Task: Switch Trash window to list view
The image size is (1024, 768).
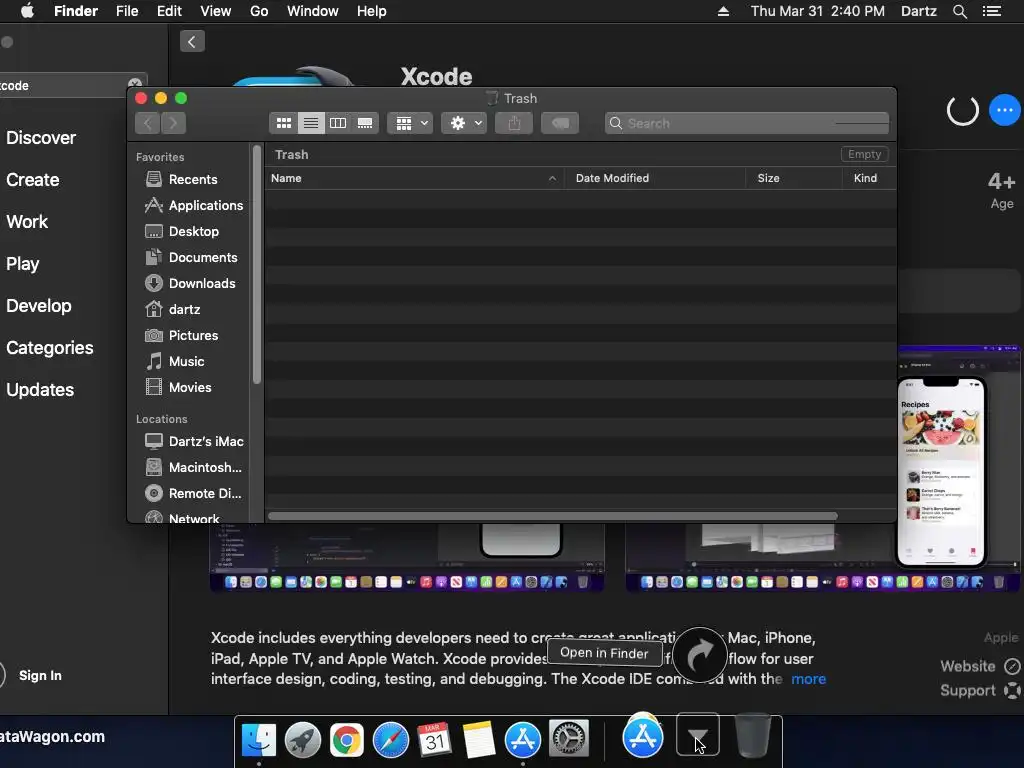Action: [311, 123]
